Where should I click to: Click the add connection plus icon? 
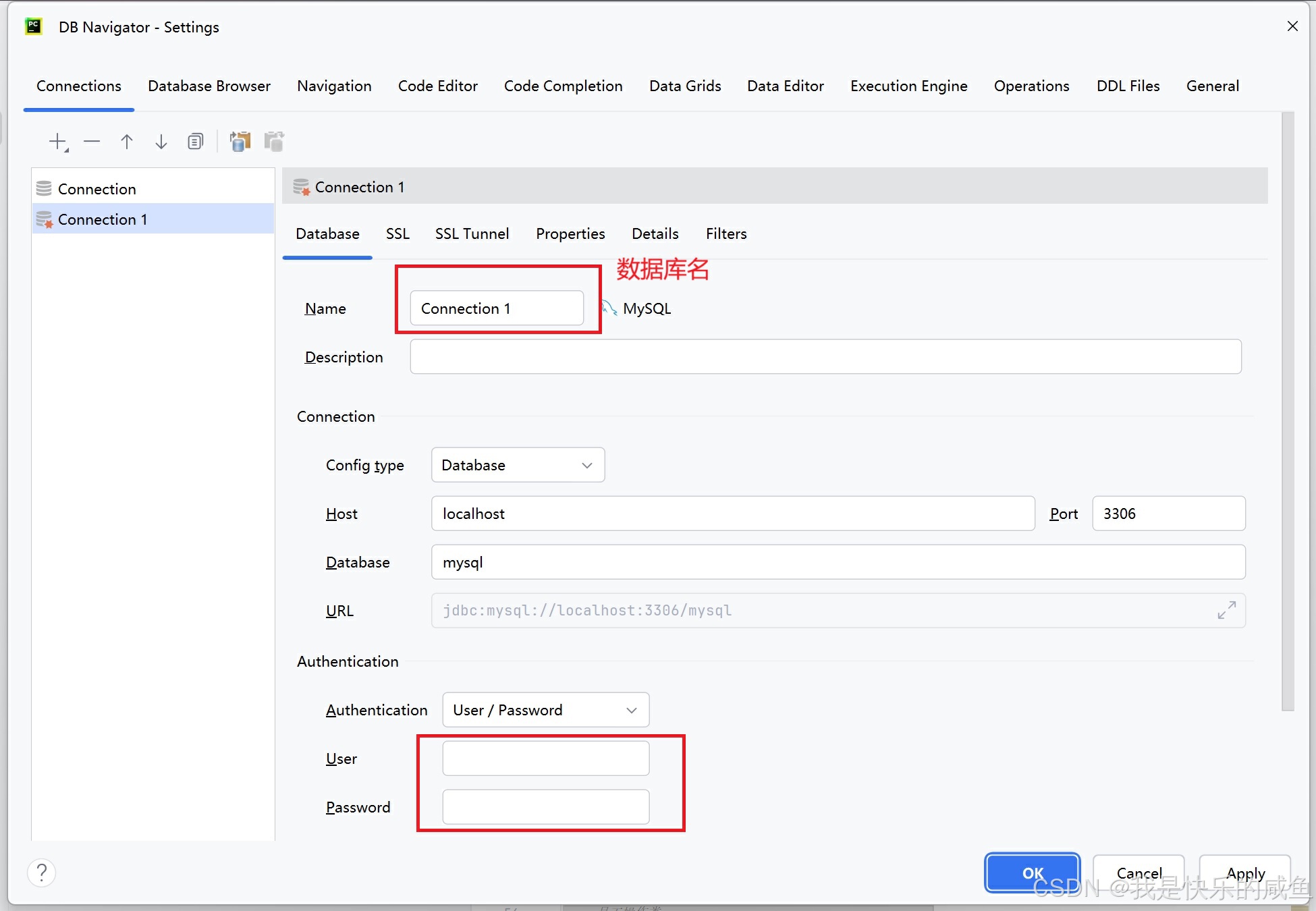coord(58,142)
